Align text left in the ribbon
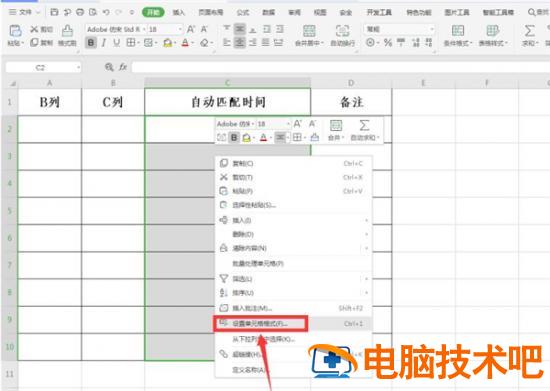The height and width of the screenshot is (391, 550). pyautogui.click(x=227, y=43)
